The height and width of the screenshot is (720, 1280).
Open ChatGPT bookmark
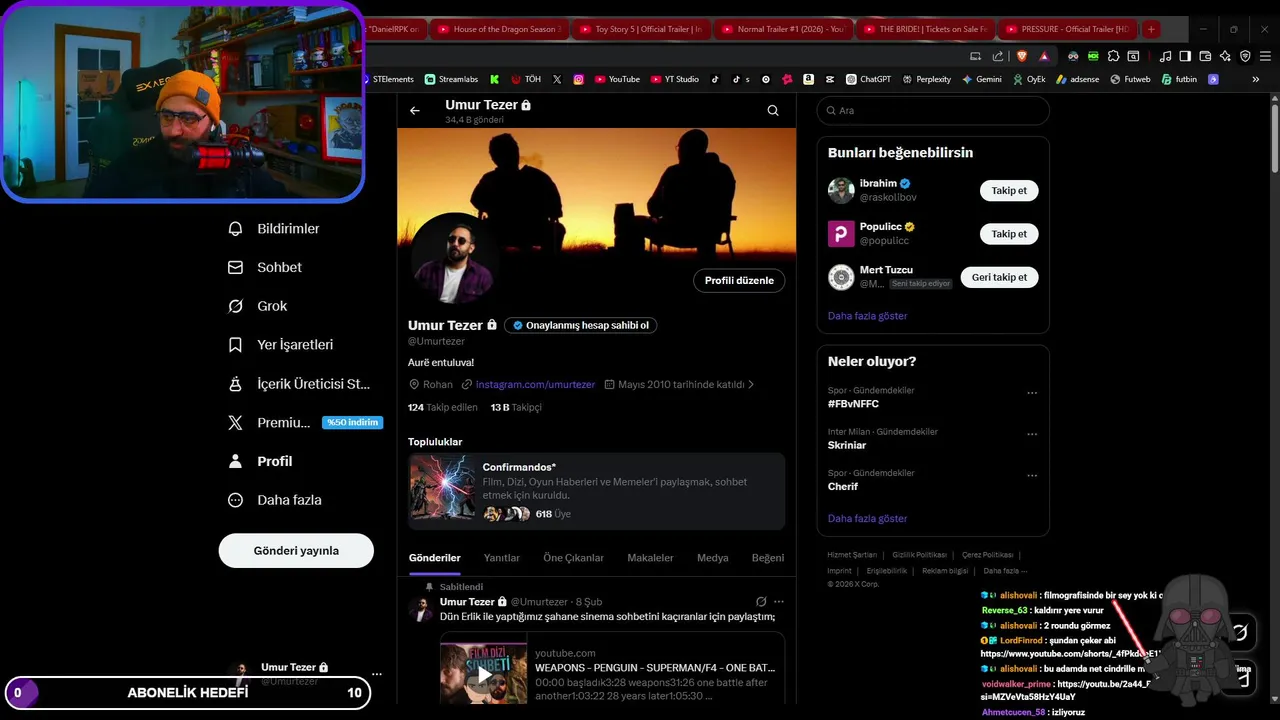point(869,79)
